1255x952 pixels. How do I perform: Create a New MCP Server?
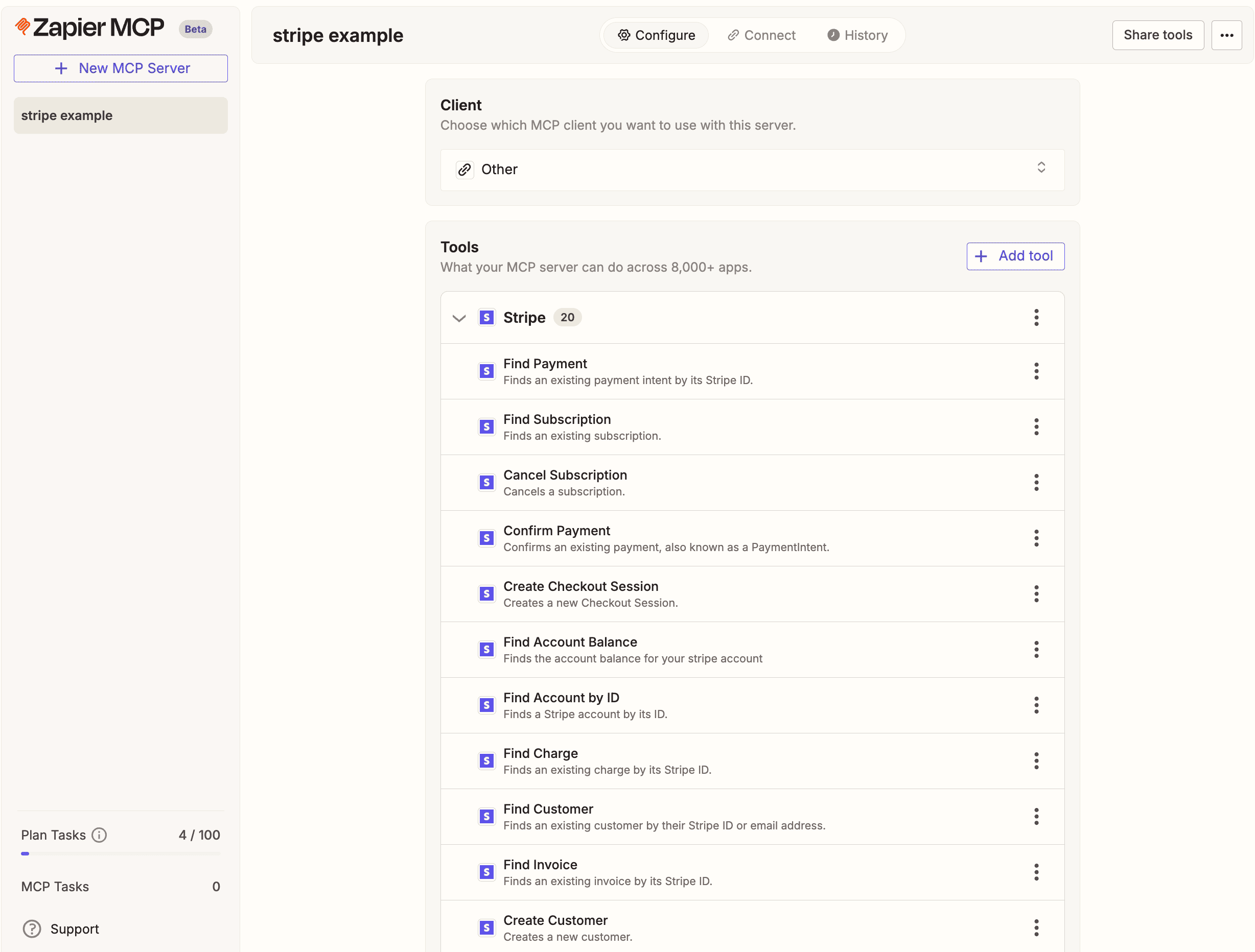pyautogui.click(x=121, y=68)
